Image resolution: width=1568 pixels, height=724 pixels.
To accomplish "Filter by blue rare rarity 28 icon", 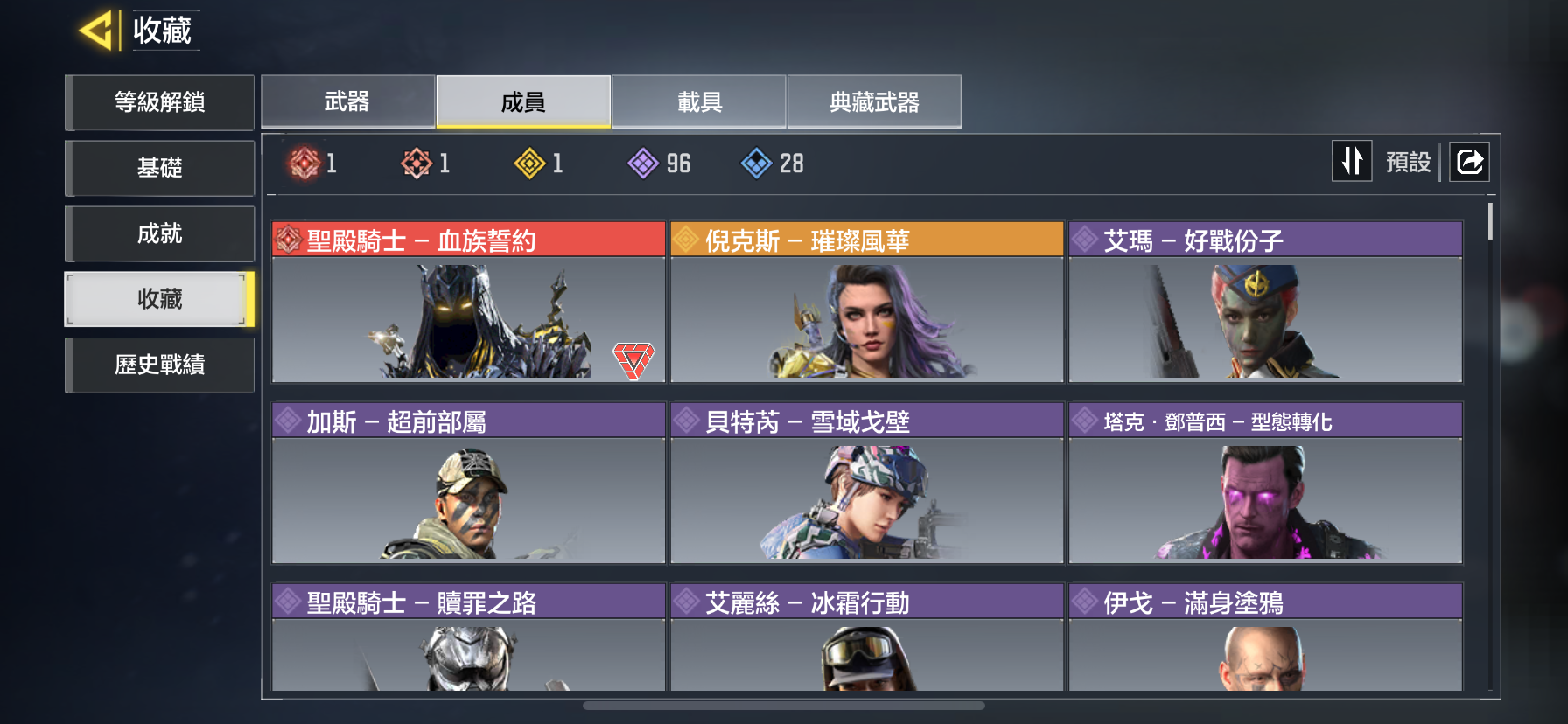I will click(756, 163).
